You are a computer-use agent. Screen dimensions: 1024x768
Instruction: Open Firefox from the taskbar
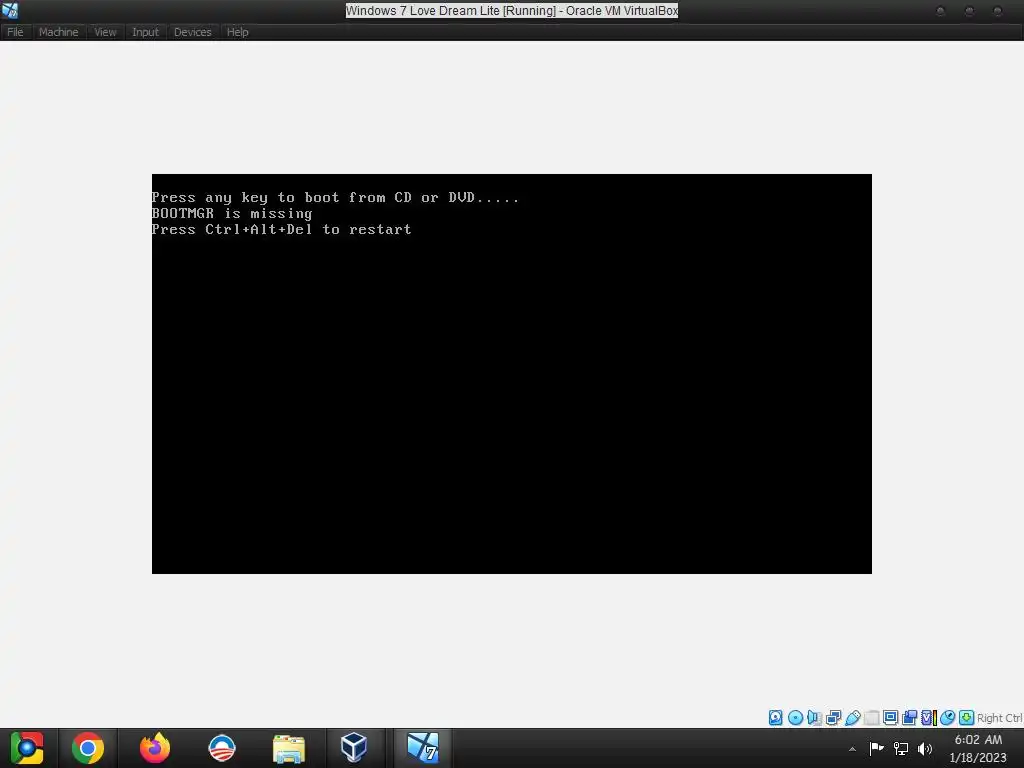coord(155,748)
